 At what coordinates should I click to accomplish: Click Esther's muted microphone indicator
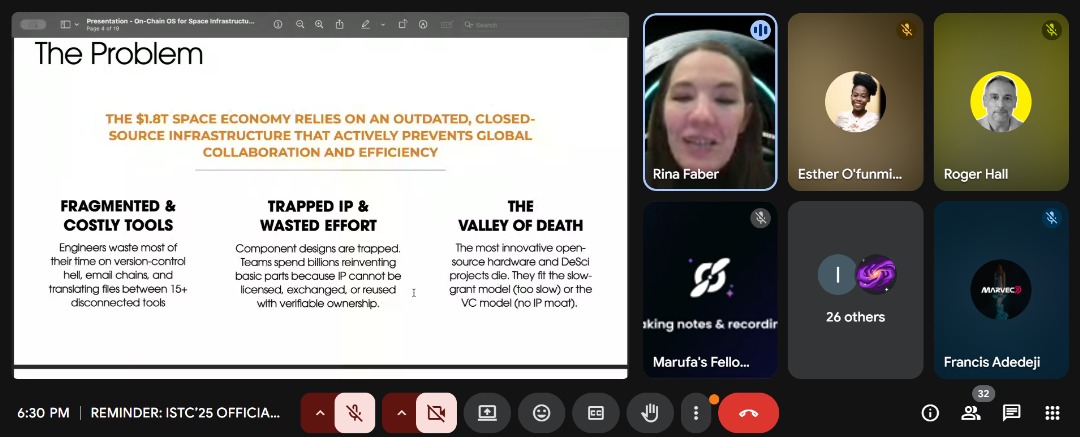(x=906, y=30)
